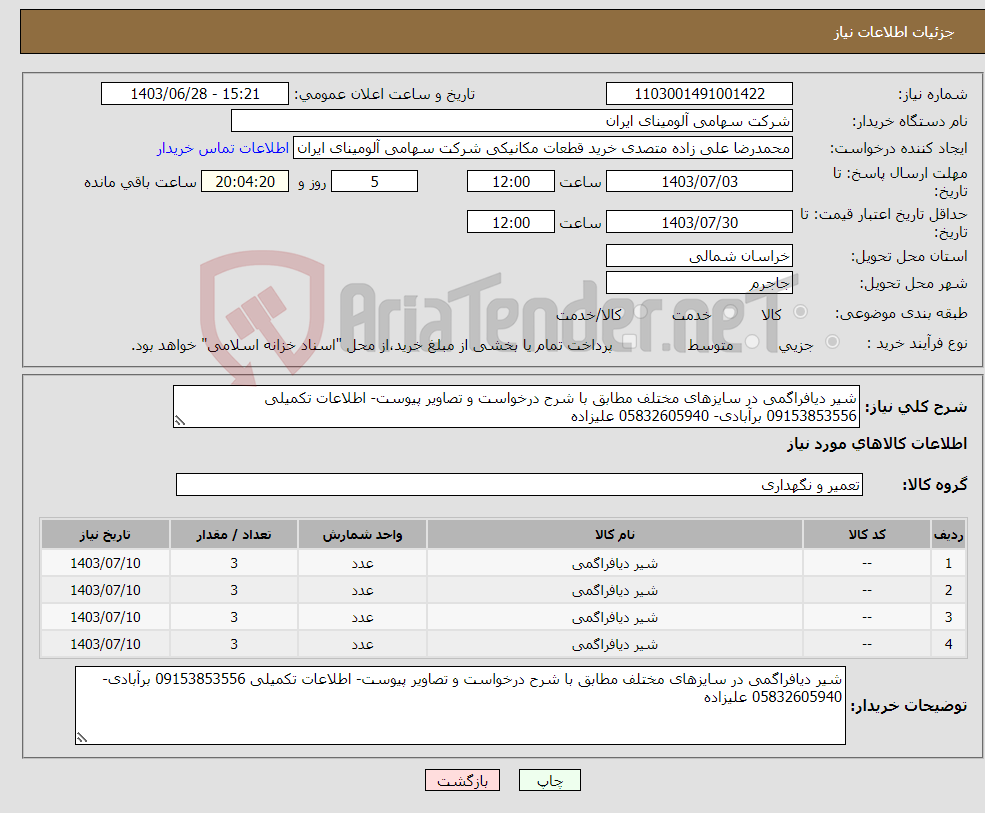985x813 pixels.
Task: Click the need number field 1103001491001422
Action: (x=699, y=94)
